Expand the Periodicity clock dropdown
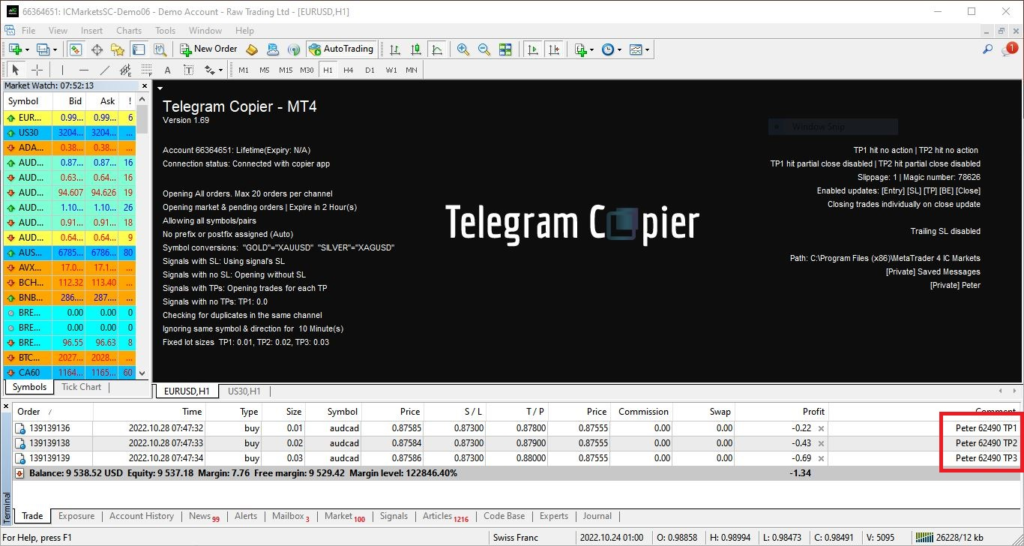The width and height of the screenshot is (1024, 546). tap(619, 49)
